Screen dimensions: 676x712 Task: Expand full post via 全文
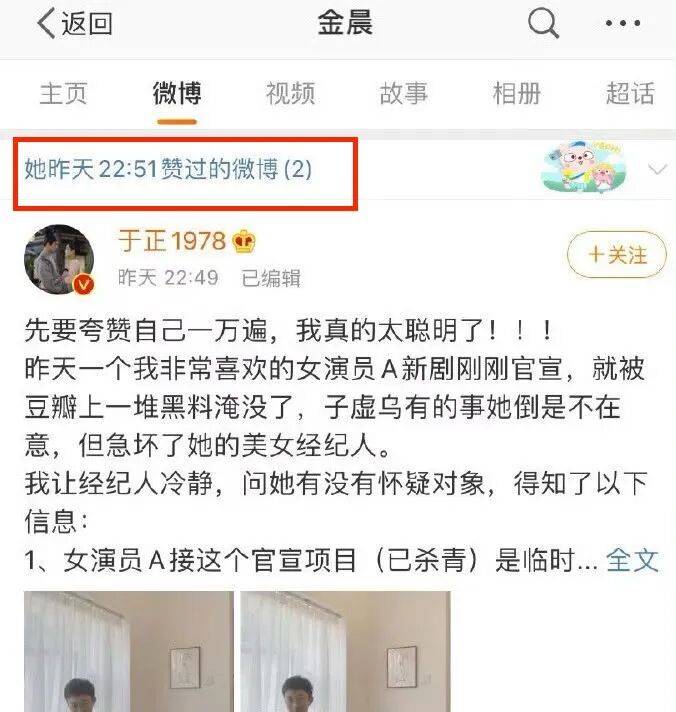pos(632,560)
